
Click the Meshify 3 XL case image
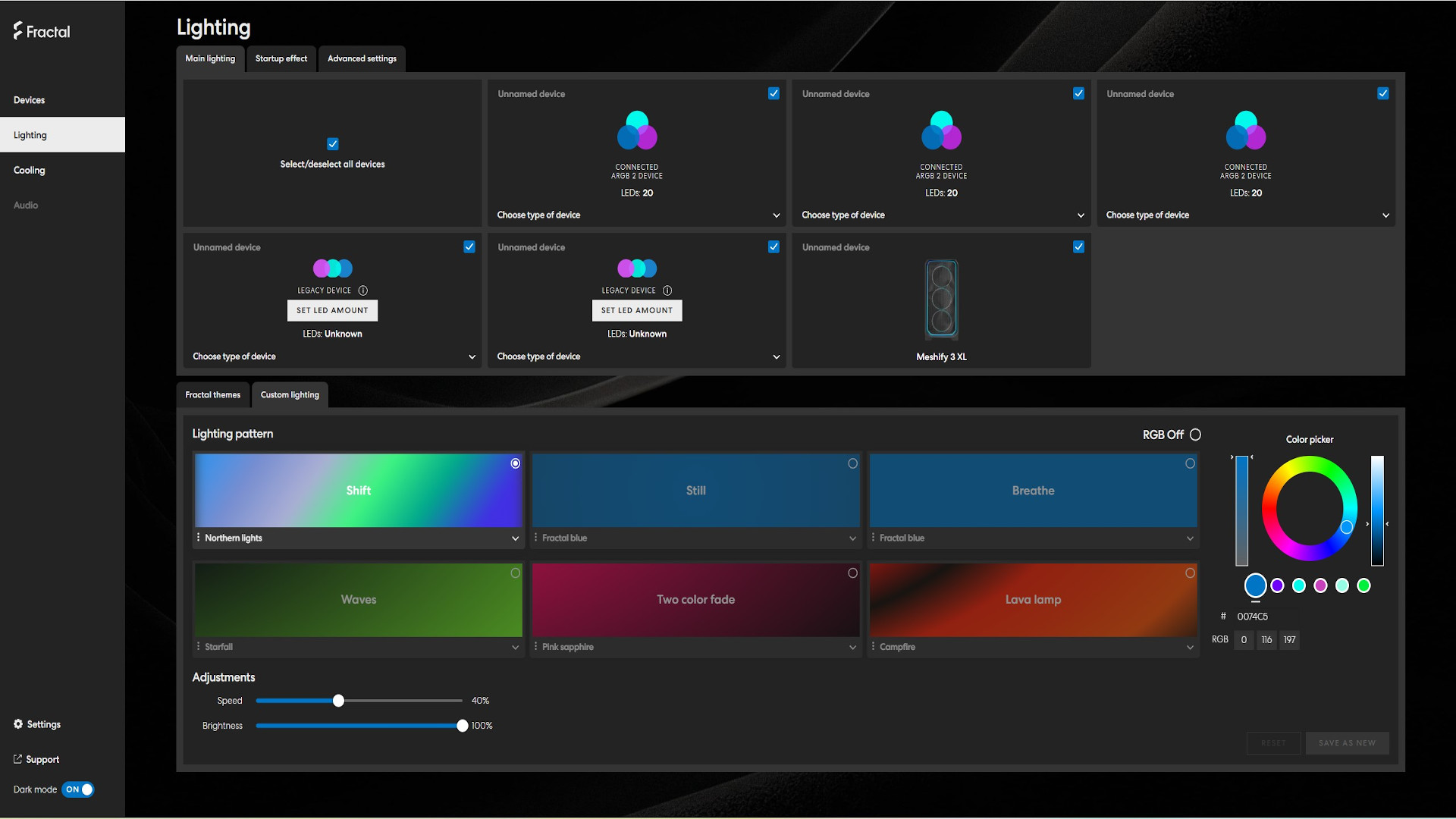941,299
